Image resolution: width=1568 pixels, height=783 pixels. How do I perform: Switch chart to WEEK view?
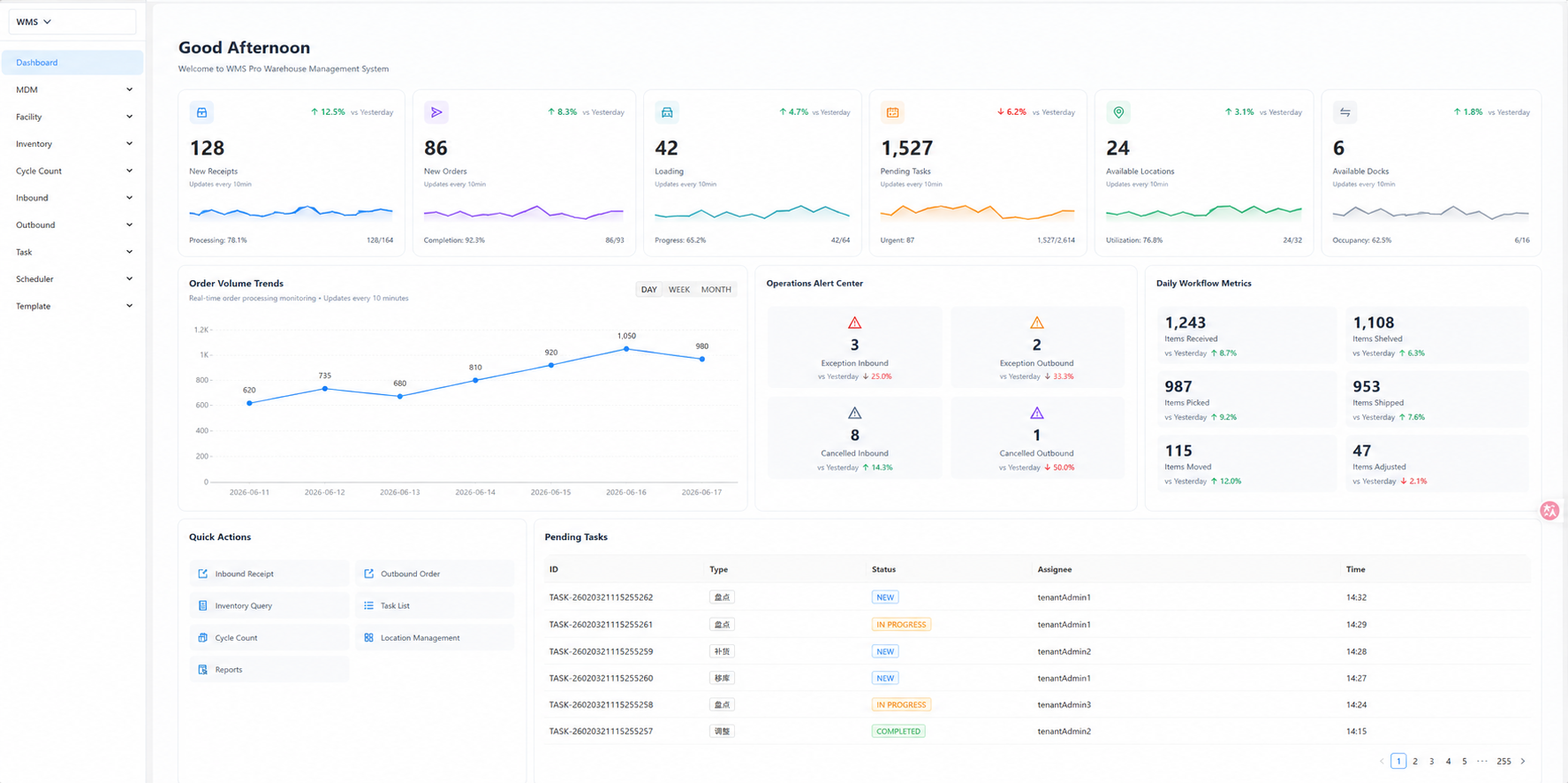click(679, 290)
